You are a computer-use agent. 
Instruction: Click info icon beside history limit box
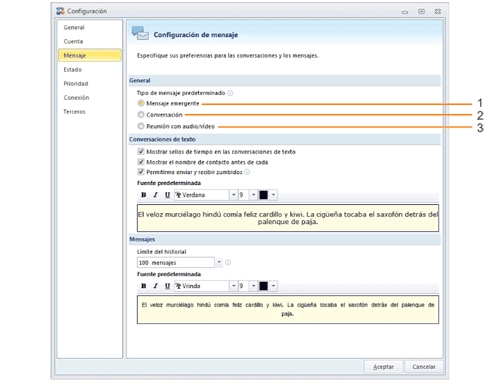[228, 263]
